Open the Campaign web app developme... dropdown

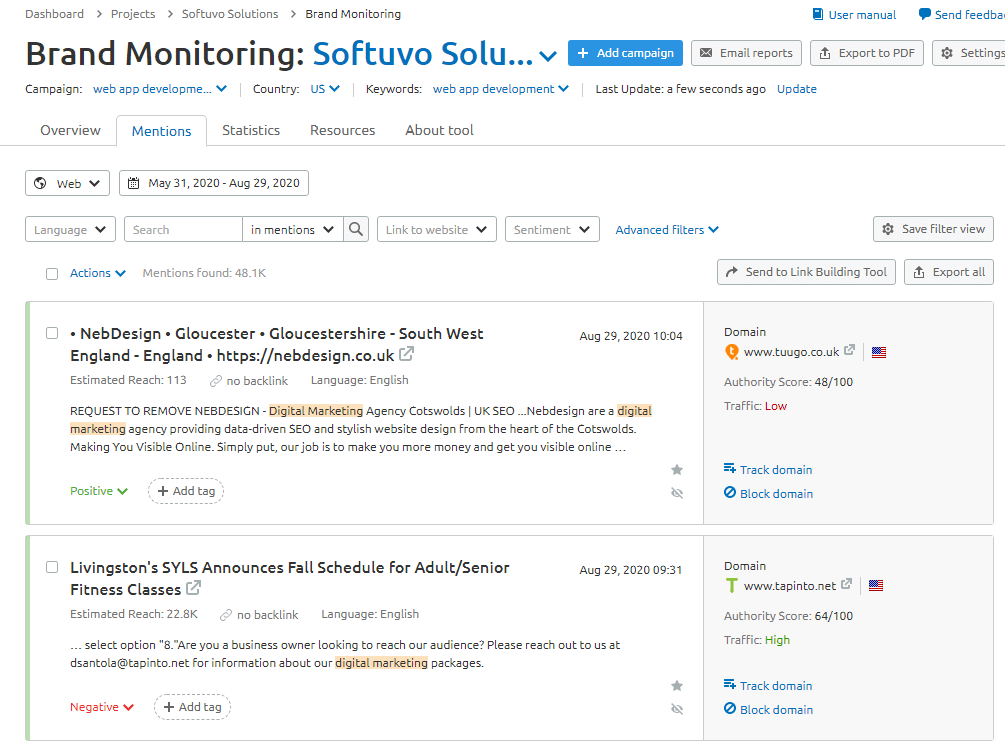[160, 88]
